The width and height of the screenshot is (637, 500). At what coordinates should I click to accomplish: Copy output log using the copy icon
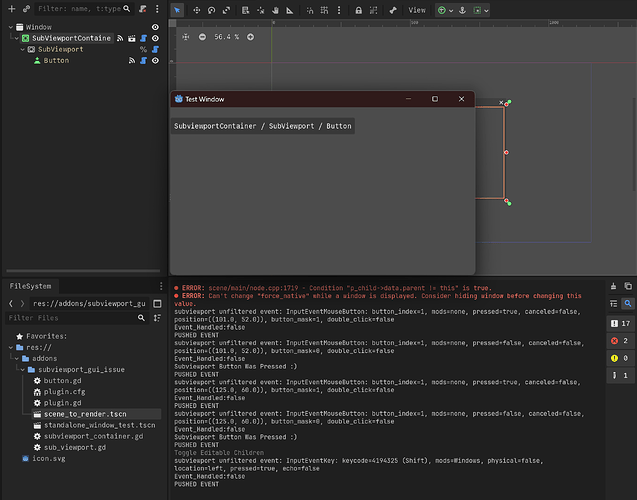(x=627, y=284)
